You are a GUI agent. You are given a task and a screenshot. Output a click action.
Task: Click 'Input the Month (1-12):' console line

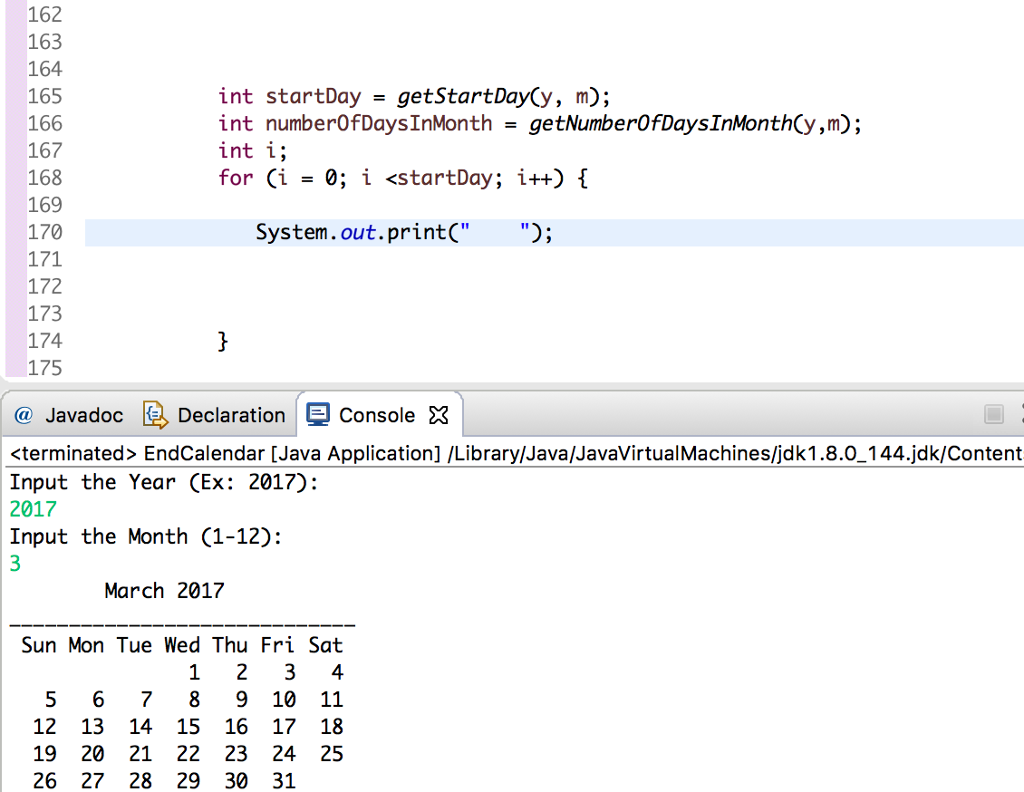pos(146,537)
